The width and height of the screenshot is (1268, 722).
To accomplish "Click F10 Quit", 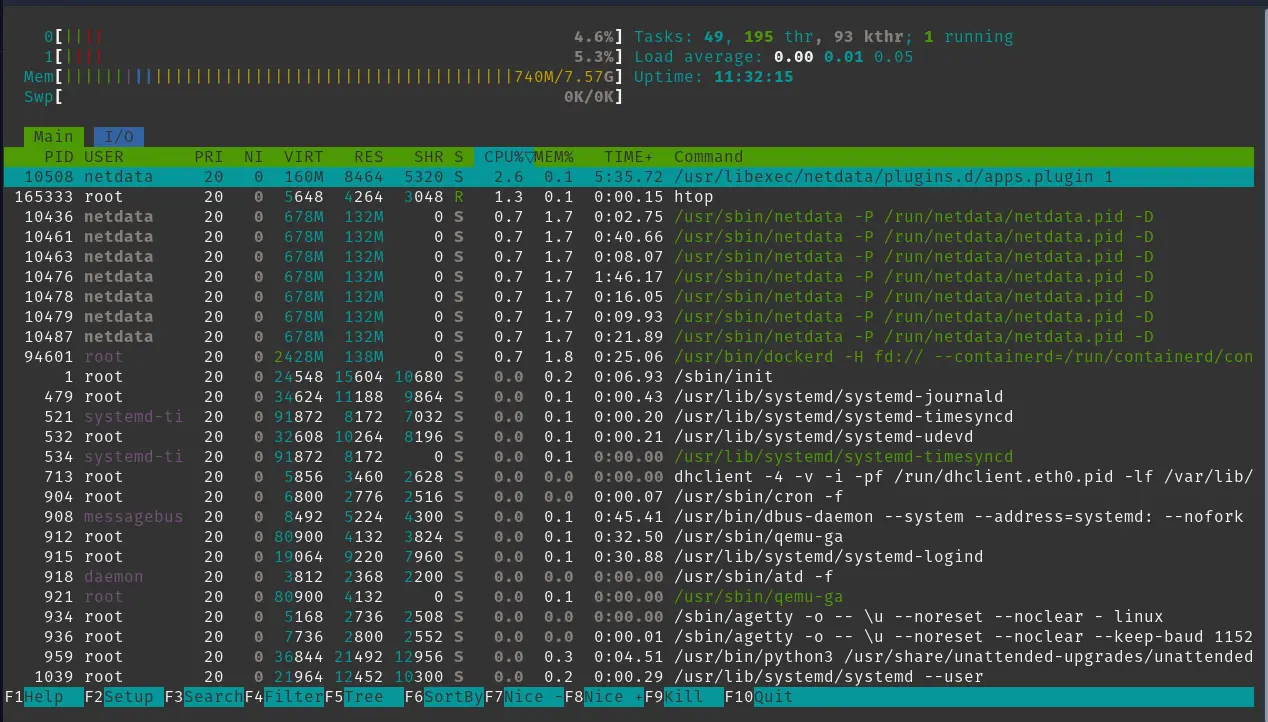I will (760, 696).
